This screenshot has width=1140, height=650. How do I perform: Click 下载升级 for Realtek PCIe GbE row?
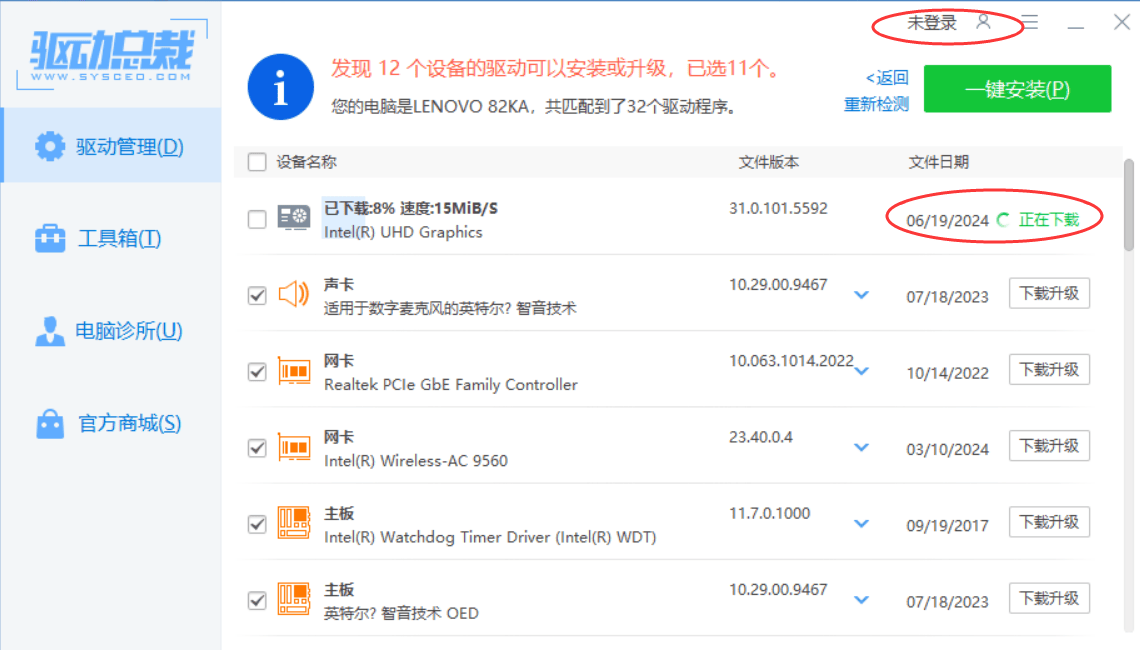pos(1049,370)
